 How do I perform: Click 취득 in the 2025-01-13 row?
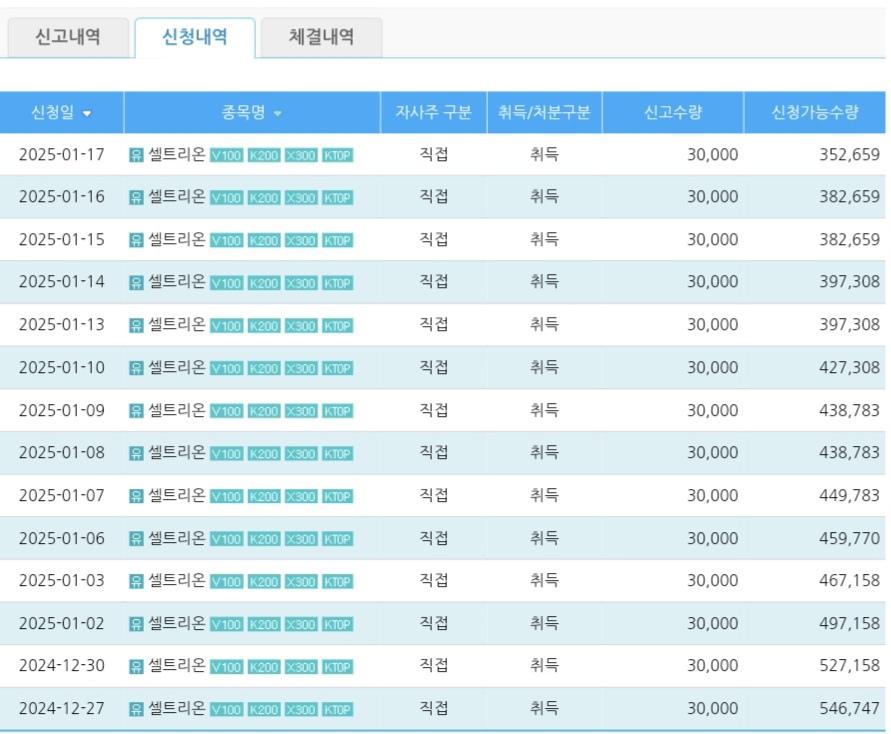544,324
